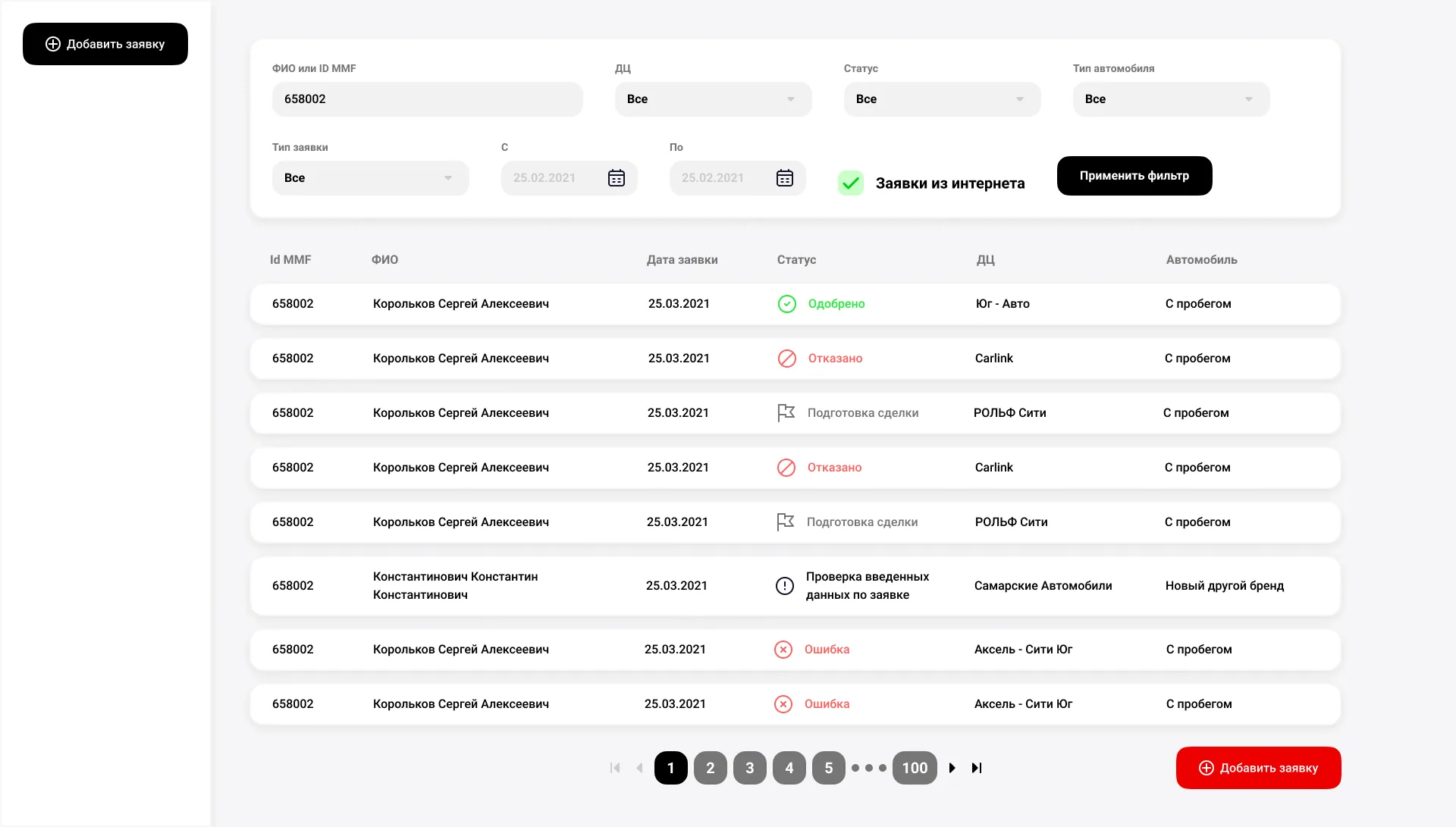Go to the first page arrow
Viewport: 1456px width, 827px height.
[x=615, y=768]
